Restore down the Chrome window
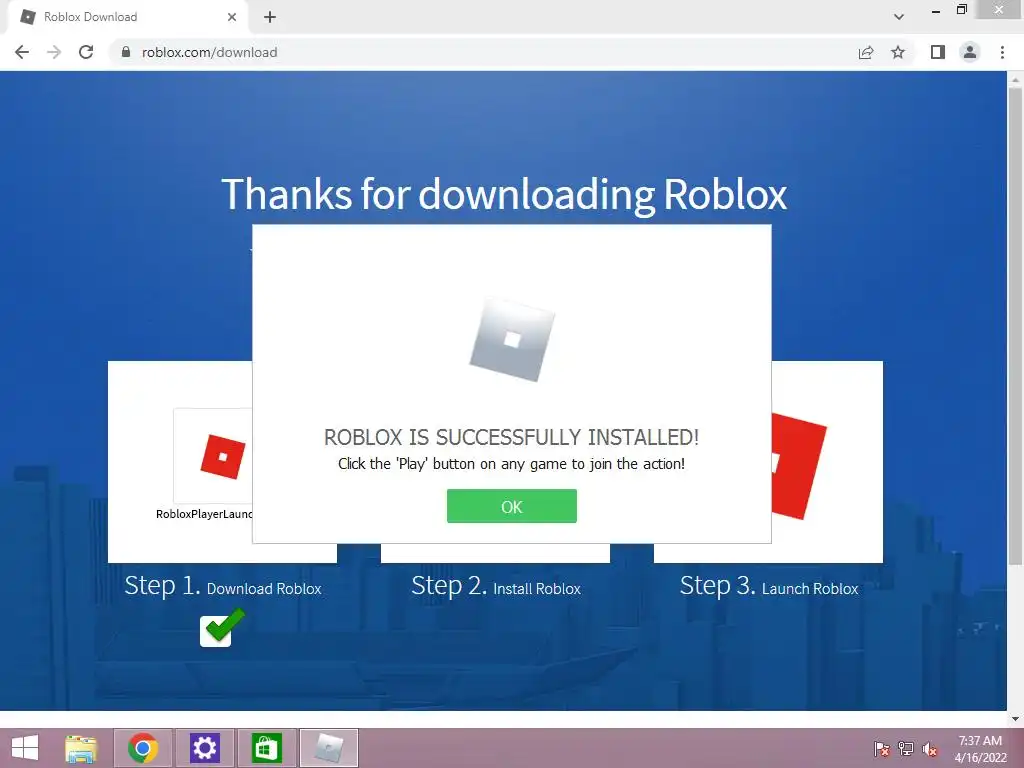1024x768 pixels. [x=961, y=10]
